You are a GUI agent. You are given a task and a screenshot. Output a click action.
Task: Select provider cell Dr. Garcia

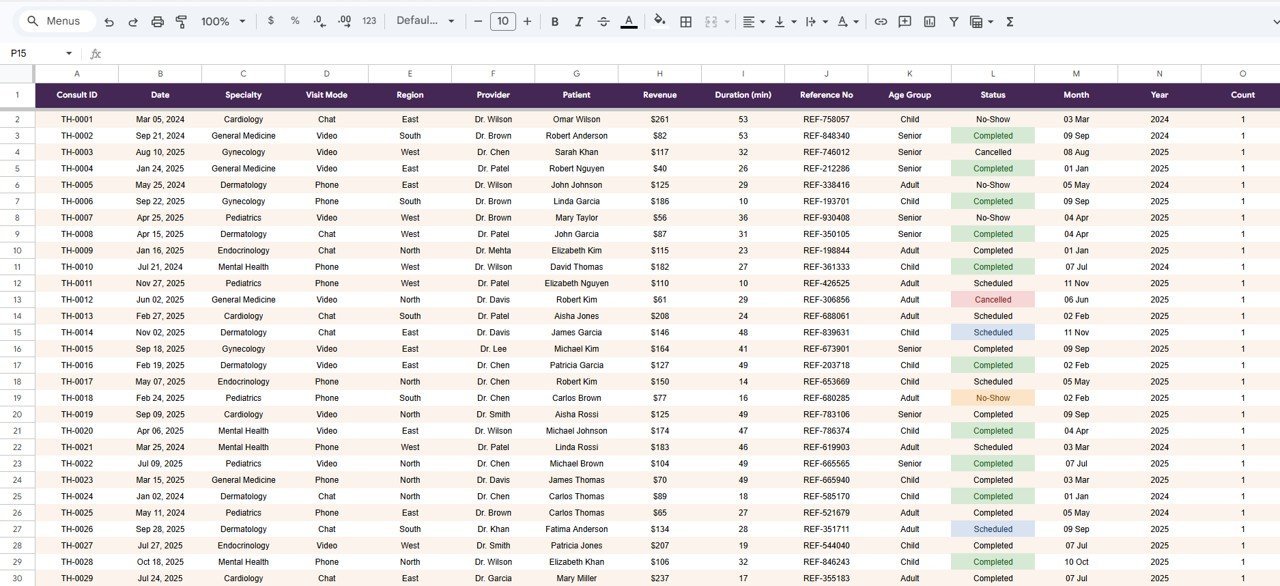click(x=493, y=578)
